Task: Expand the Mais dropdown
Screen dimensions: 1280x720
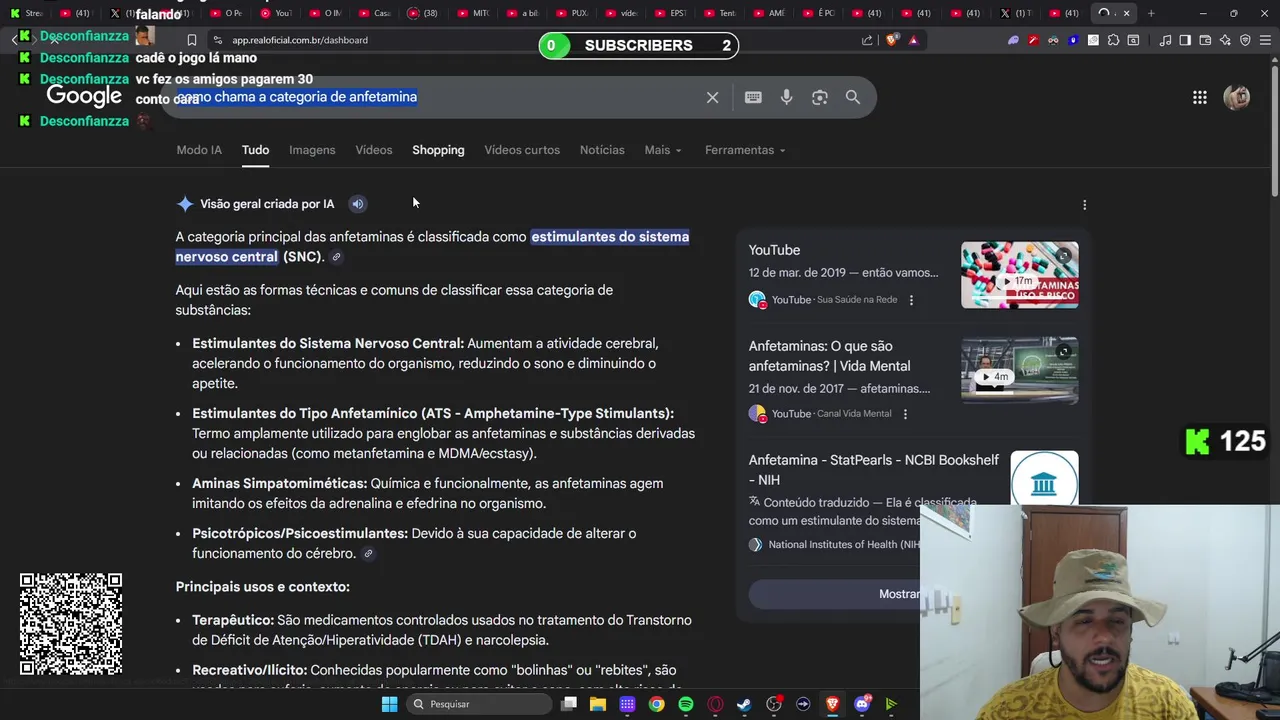Action: click(663, 150)
